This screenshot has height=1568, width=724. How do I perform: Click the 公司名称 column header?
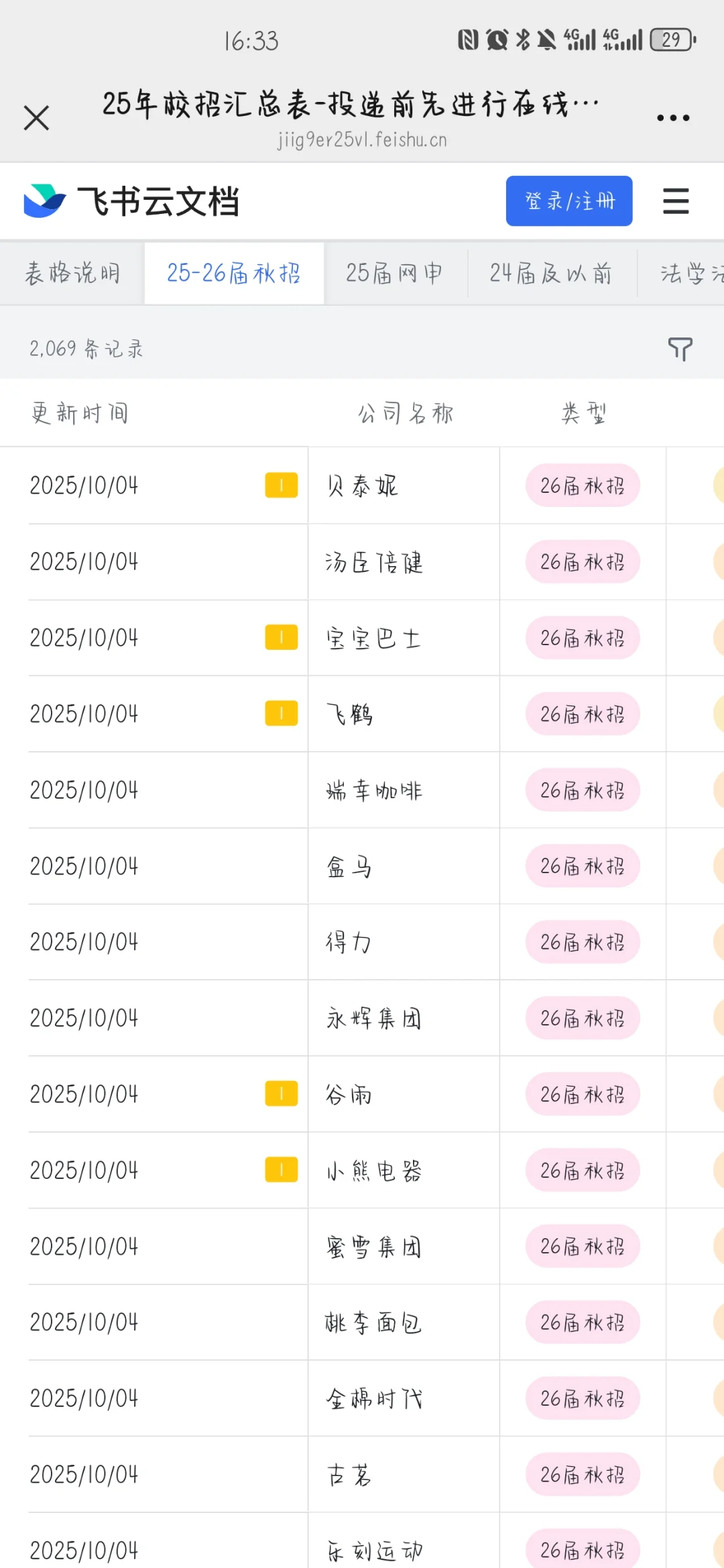tap(406, 413)
